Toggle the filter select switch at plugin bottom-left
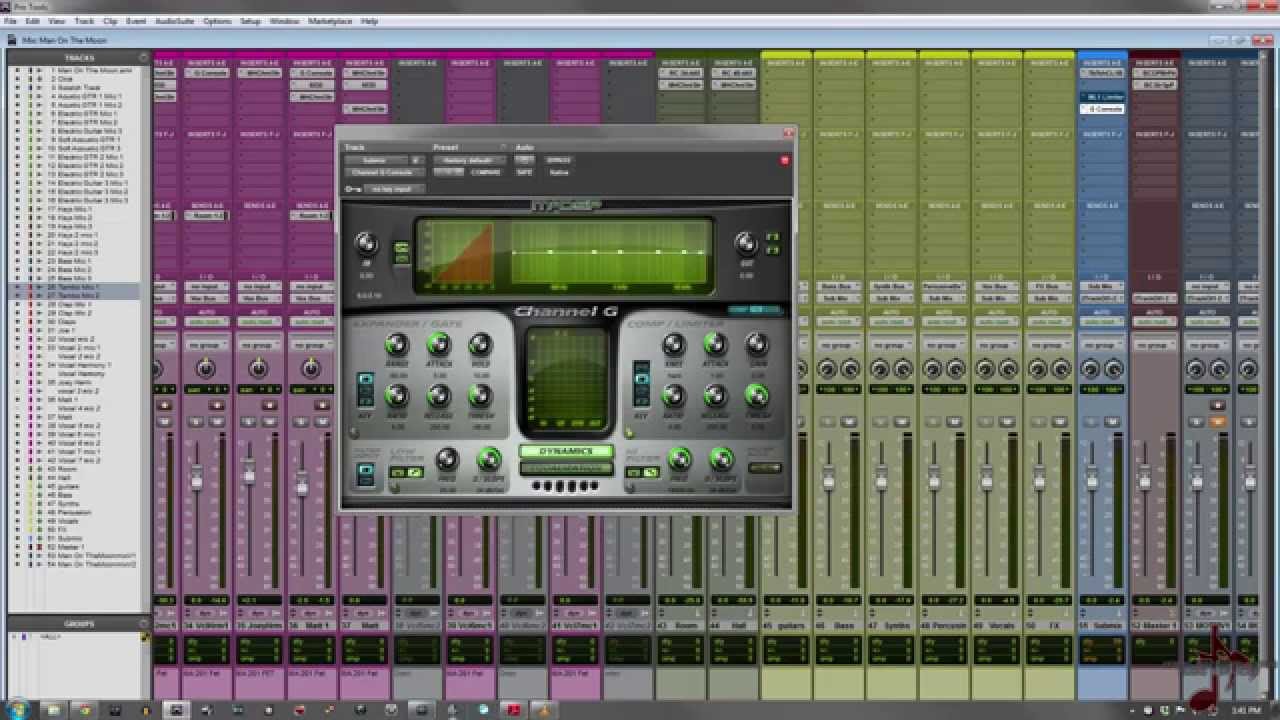Viewport: 1280px width, 720px height. (365, 474)
